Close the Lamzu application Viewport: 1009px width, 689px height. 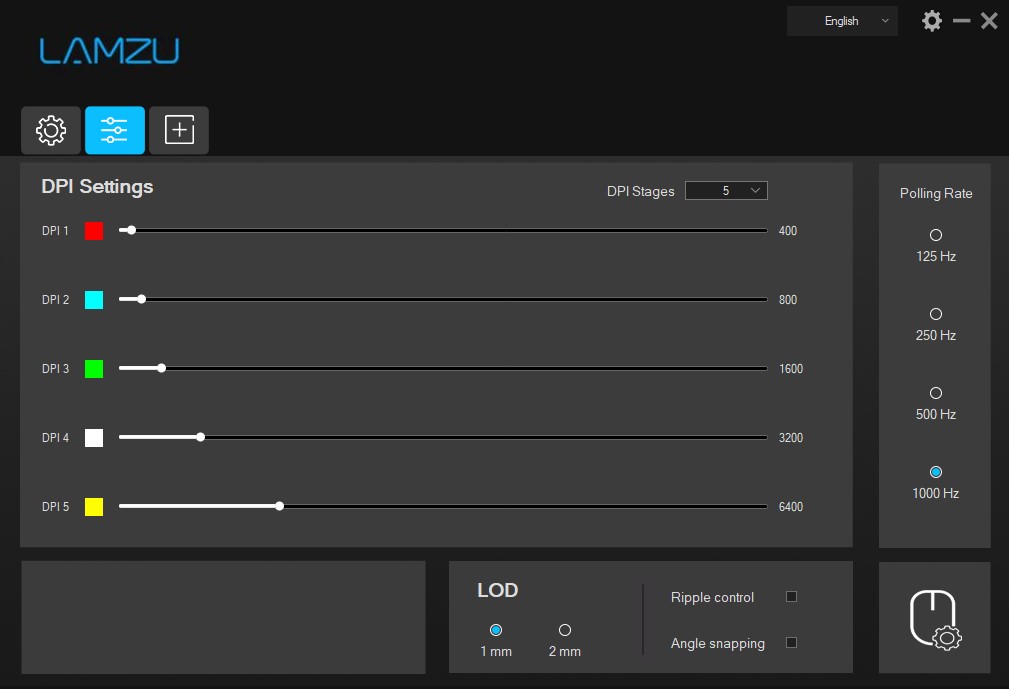[989, 21]
